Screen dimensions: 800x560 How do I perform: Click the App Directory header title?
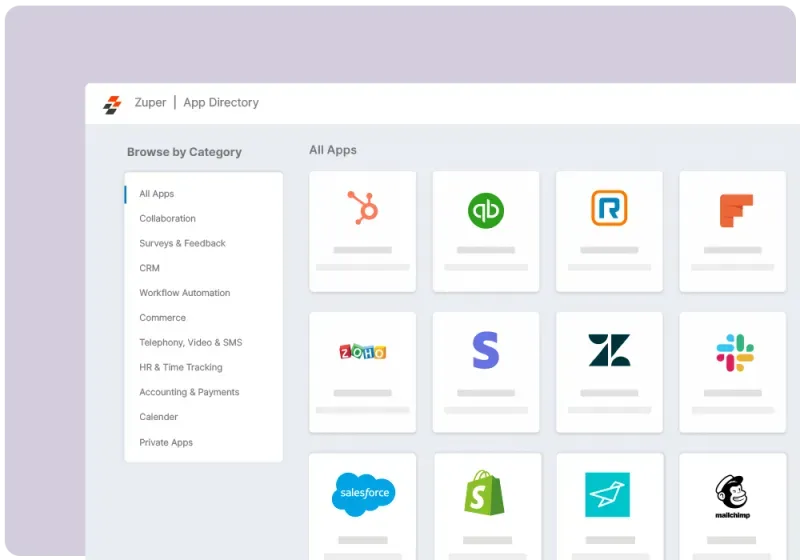(x=220, y=103)
